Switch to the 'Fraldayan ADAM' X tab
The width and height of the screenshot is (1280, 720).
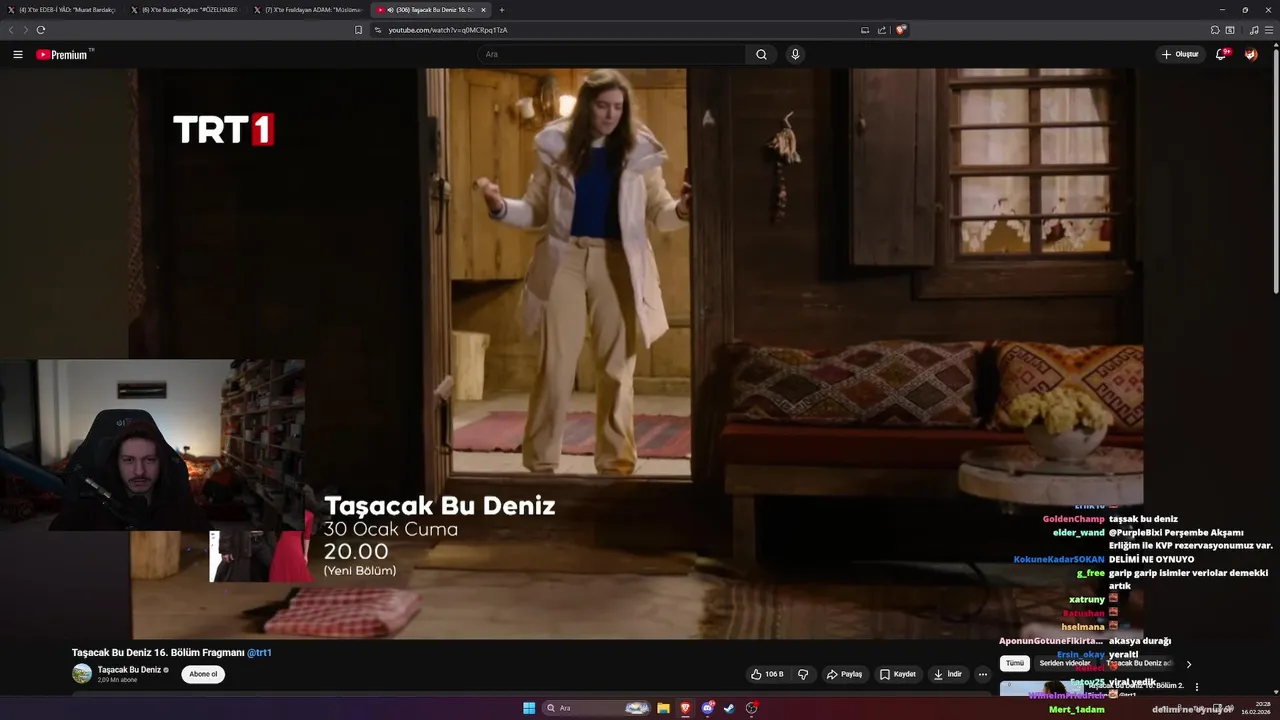pos(307,9)
